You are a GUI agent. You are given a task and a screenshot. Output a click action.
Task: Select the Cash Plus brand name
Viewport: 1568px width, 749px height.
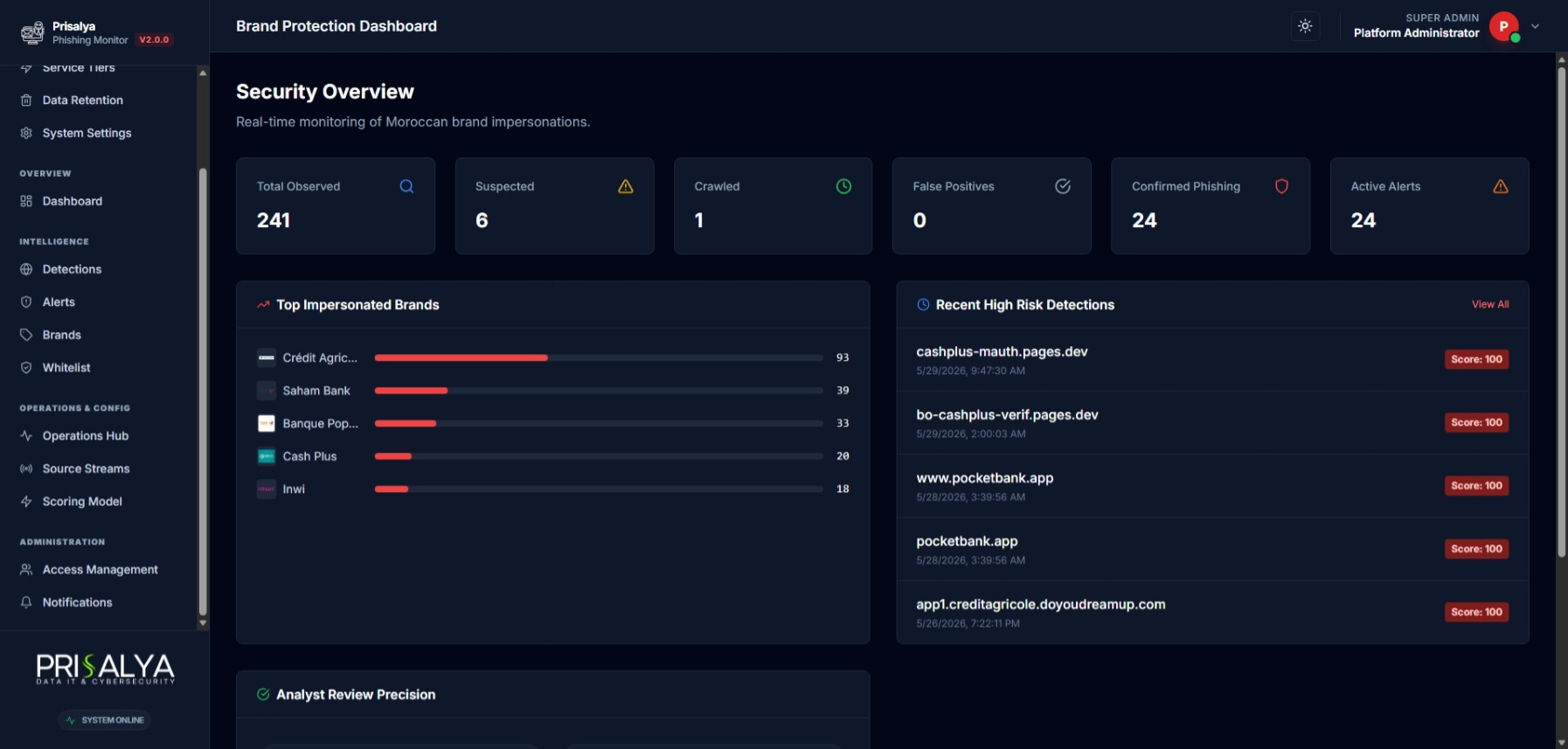pyautogui.click(x=309, y=456)
